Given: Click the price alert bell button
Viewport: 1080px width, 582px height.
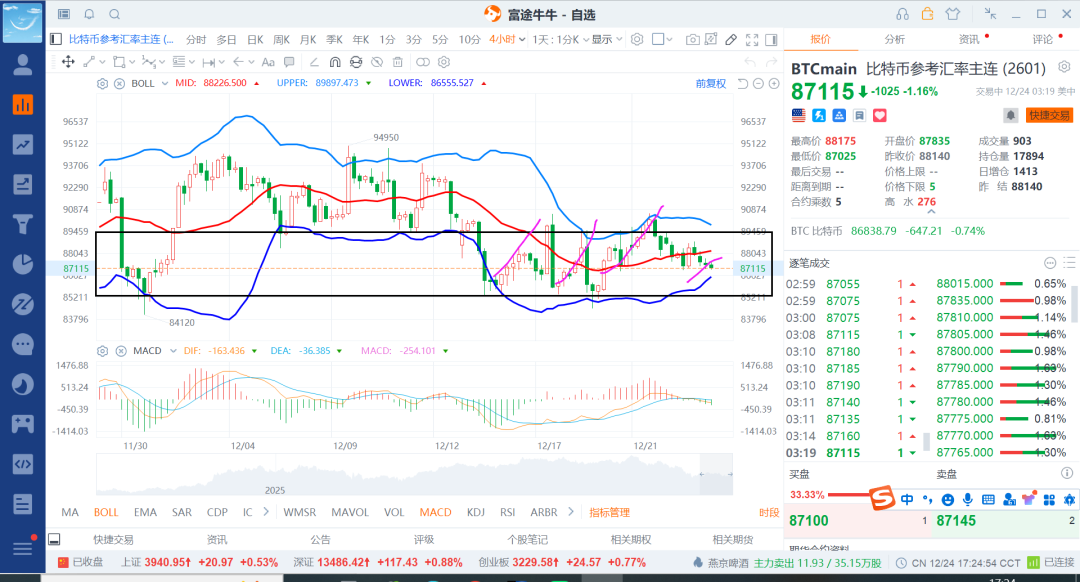Looking at the screenshot, I should point(1010,115).
